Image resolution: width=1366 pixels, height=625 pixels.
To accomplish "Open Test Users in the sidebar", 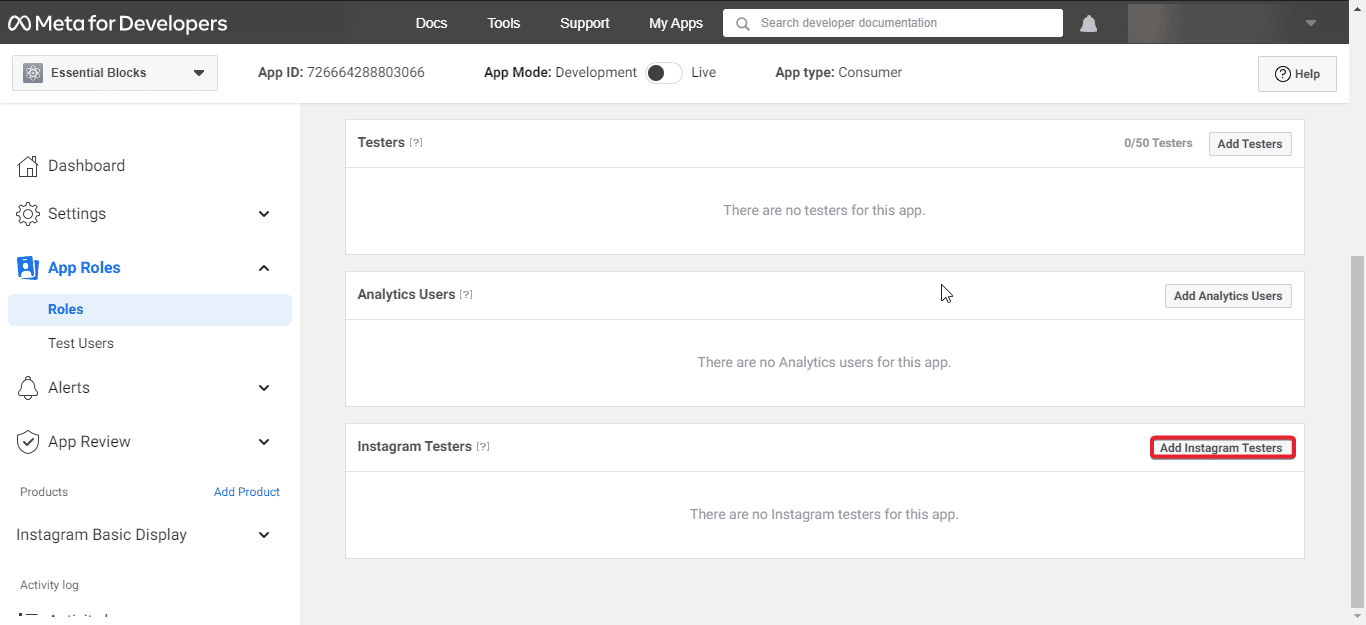I will pos(81,344).
